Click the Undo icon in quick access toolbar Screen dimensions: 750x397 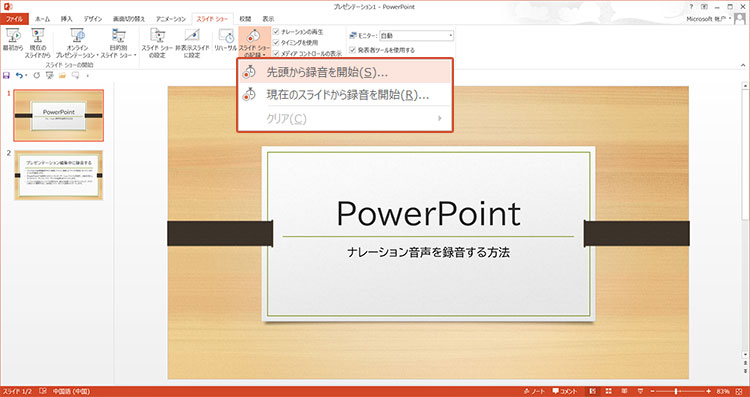tap(19, 76)
